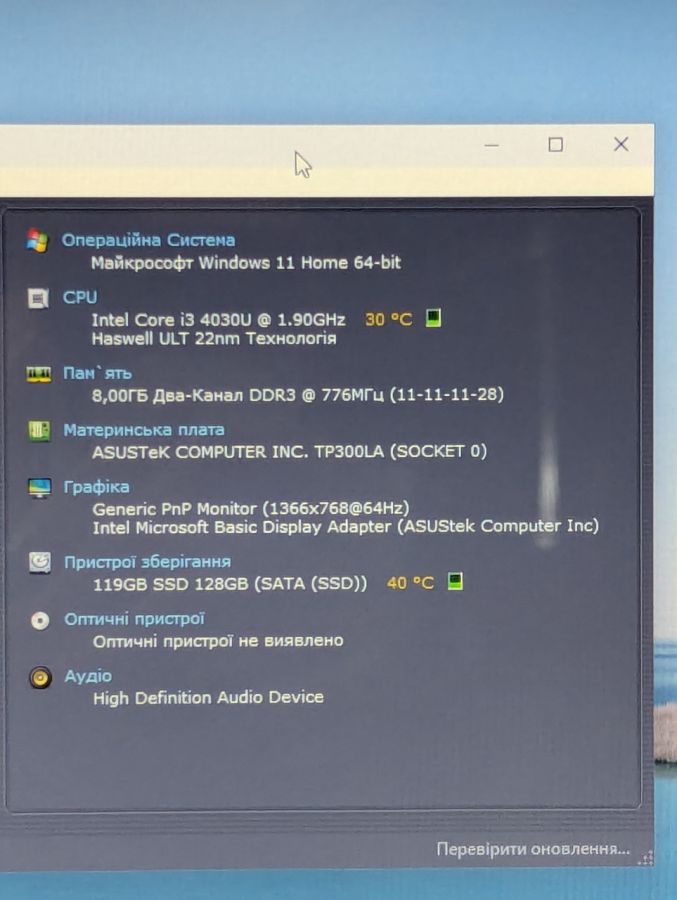
Task: Select text Майкрософт Windows 11 Home 64-bit
Action: [246, 263]
